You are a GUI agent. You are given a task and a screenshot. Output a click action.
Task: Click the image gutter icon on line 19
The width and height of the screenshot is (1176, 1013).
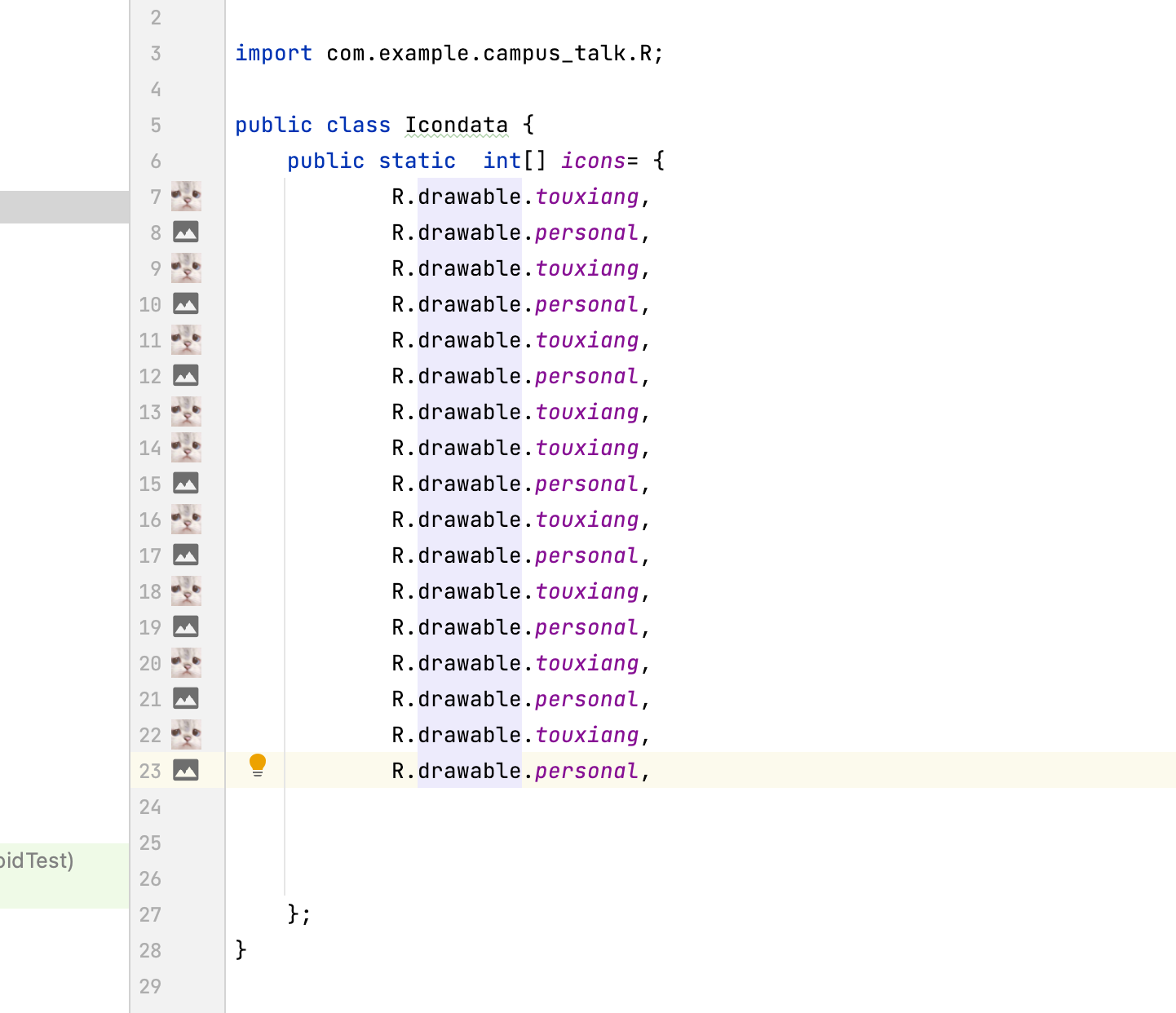pyautogui.click(x=186, y=627)
